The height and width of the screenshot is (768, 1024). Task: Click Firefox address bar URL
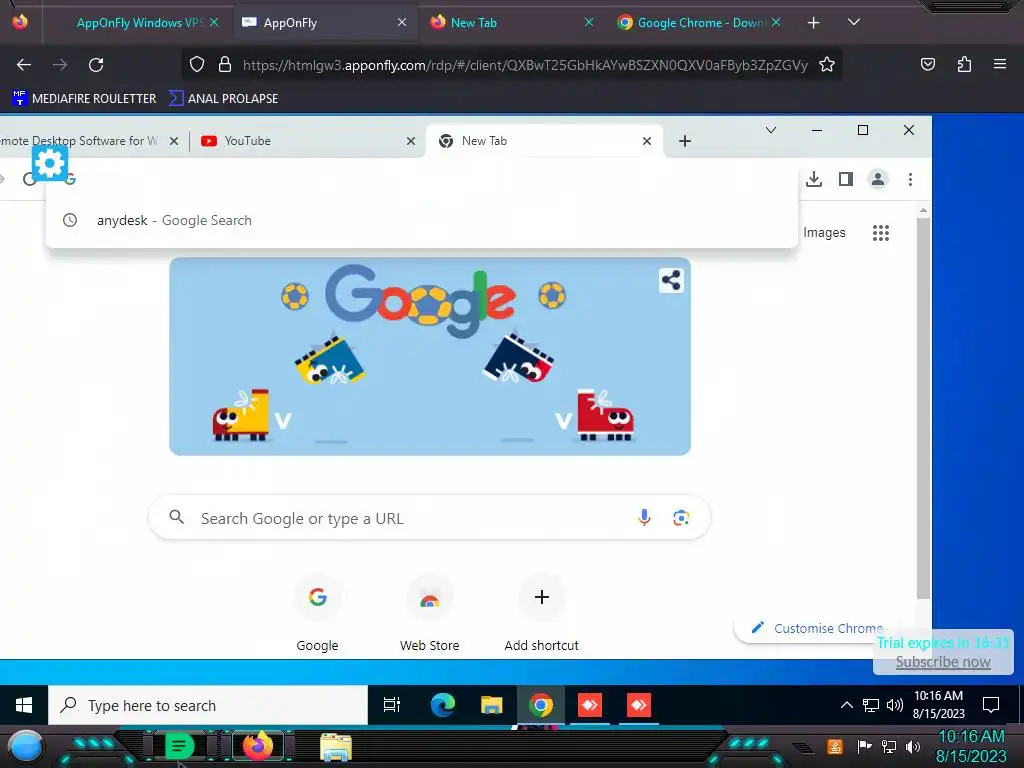[x=525, y=65]
